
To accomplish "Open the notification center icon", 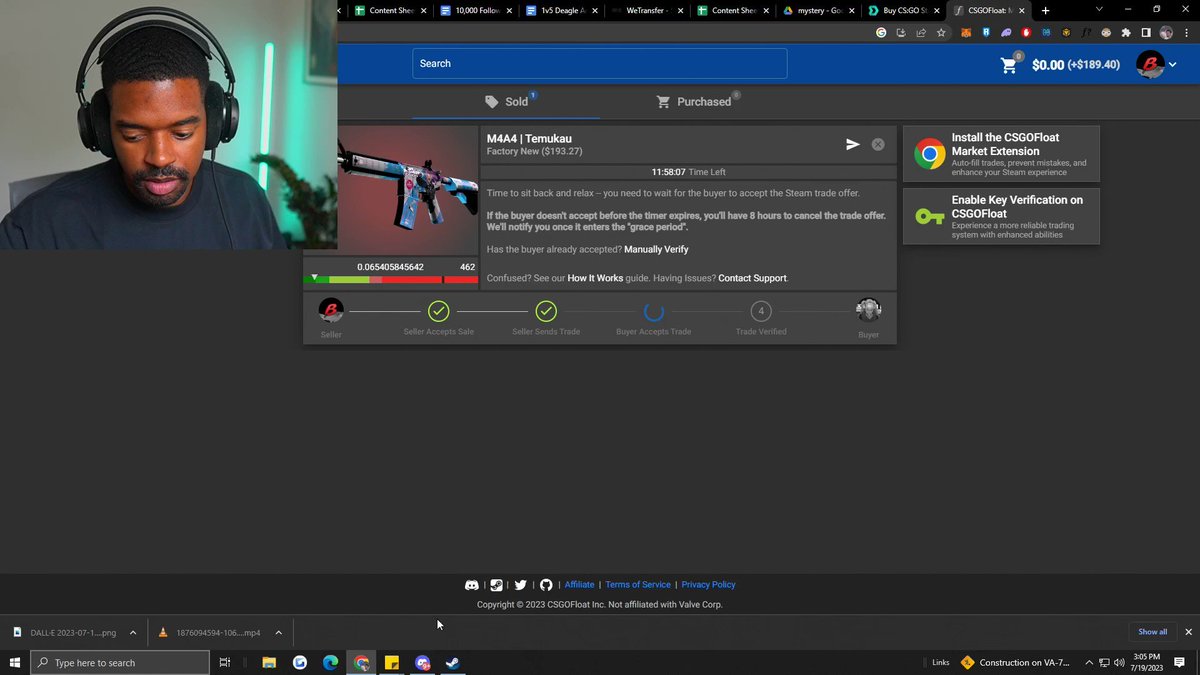I will tap(1180, 662).
